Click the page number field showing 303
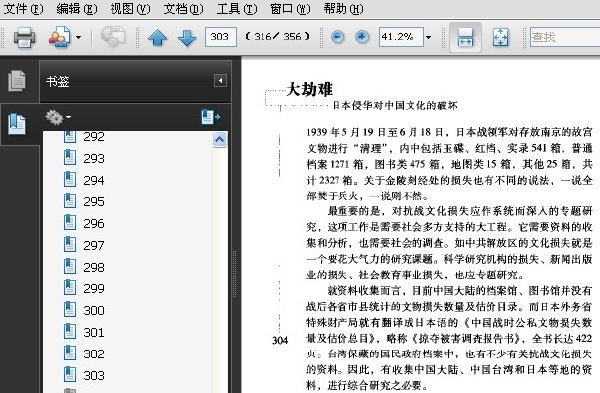The height and width of the screenshot is (393, 600). click(x=221, y=37)
